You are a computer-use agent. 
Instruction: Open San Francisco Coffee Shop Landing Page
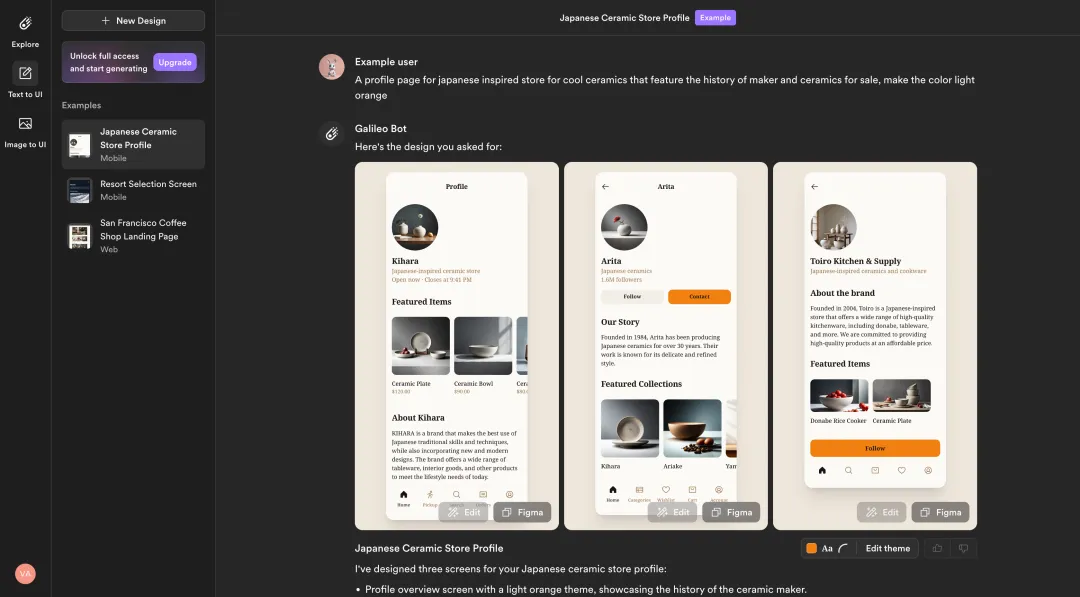click(x=133, y=235)
